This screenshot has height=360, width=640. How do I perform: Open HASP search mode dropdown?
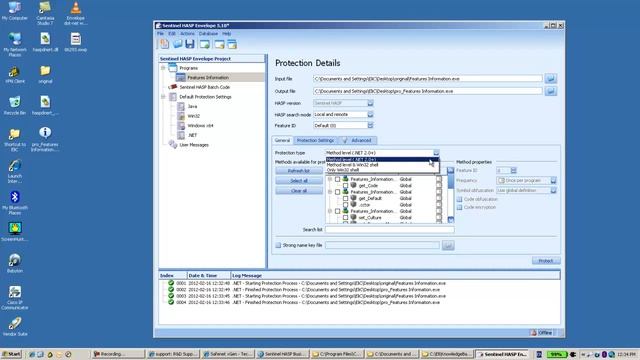[370, 115]
